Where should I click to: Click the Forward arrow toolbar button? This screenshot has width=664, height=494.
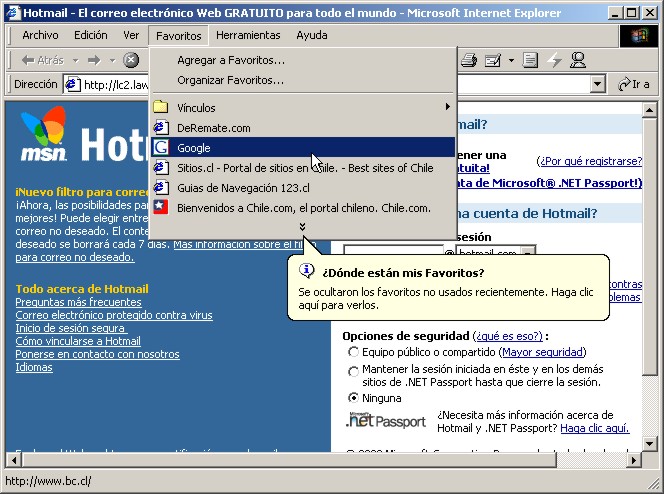(x=94, y=60)
